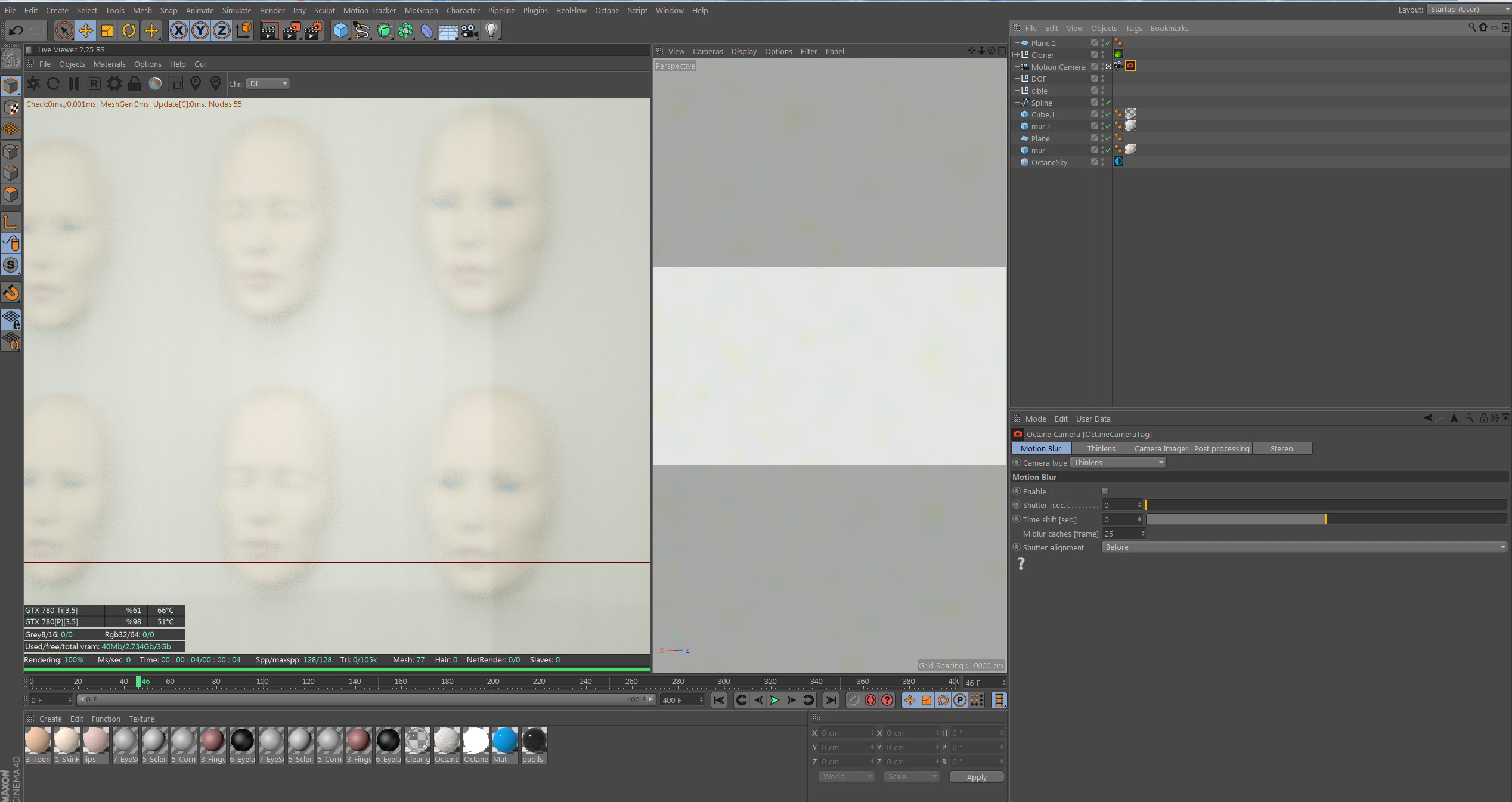Viewport: 1512px width, 802px height.
Task: Open the Shutter alignment dropdown
Action: (1304, 547)
